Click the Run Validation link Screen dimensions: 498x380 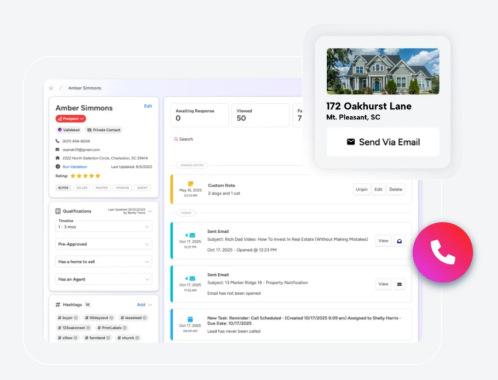[75, 167]
